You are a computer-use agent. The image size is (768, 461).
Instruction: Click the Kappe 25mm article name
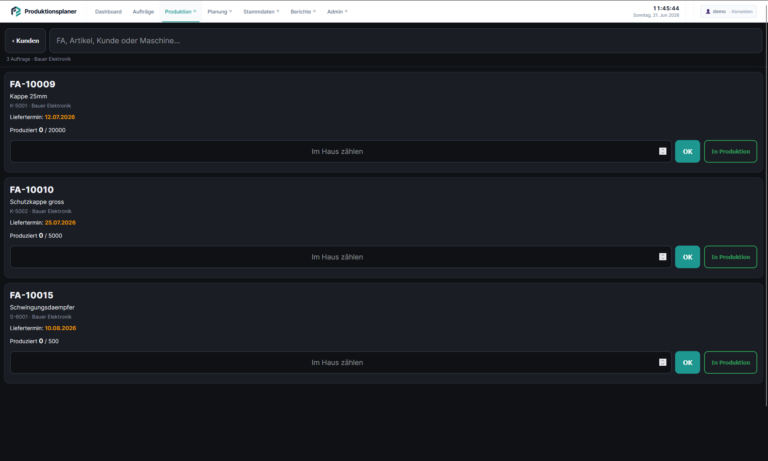(x=28, y=97)
